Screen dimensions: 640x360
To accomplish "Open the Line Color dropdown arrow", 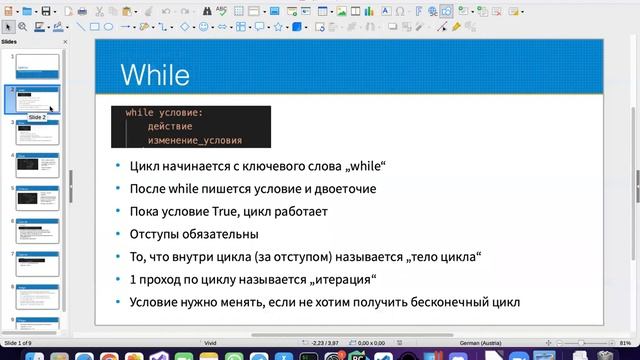I will tap(49, 27).
